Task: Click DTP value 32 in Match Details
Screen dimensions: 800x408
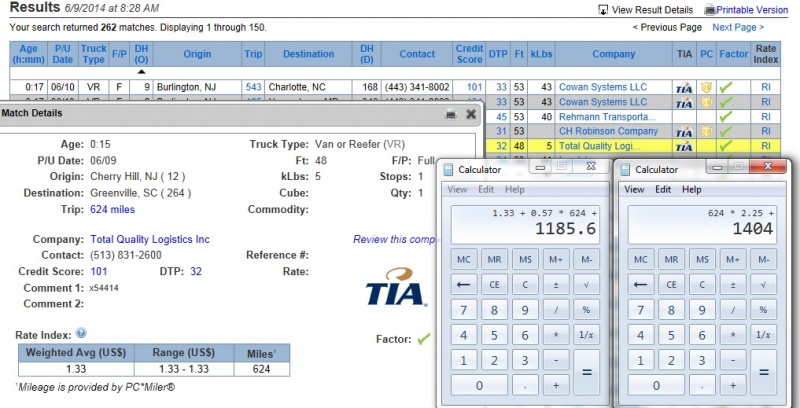Action: point(196,271)
